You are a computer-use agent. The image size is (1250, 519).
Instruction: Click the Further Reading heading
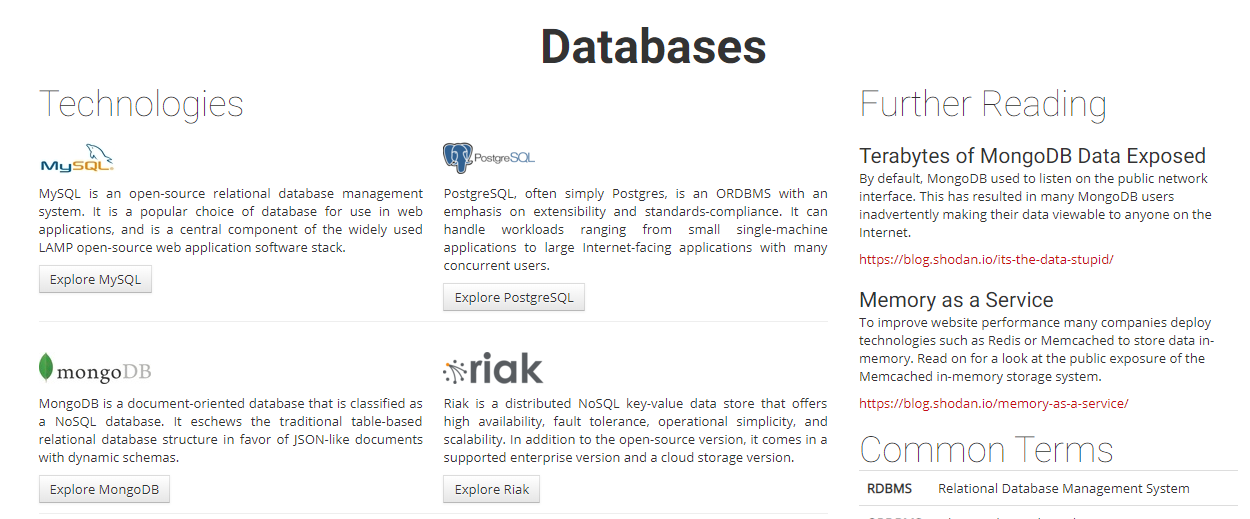click(983, 104)
